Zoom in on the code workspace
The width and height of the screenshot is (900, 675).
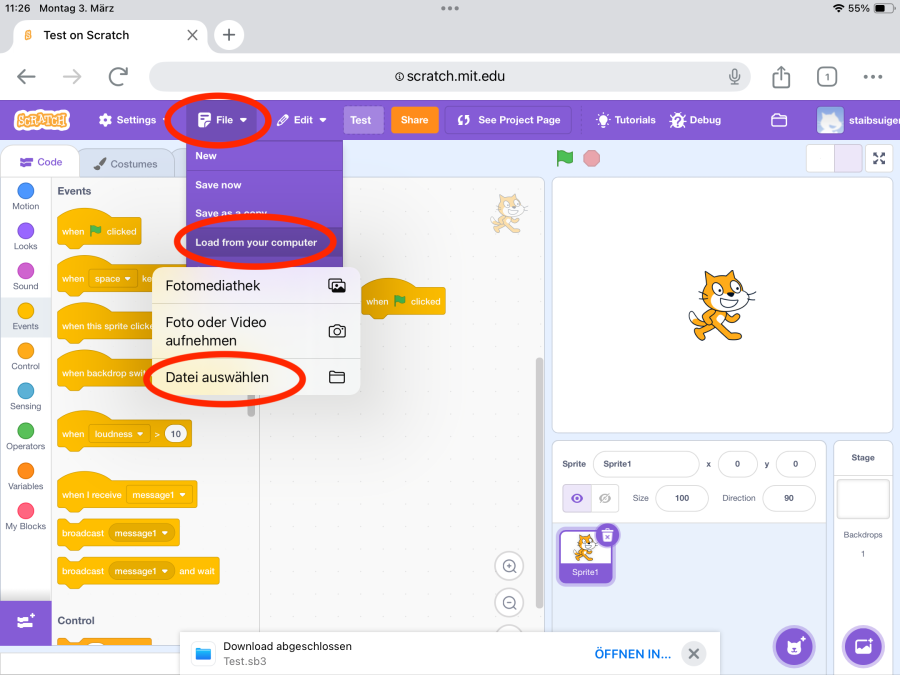(x=509, y=566)
